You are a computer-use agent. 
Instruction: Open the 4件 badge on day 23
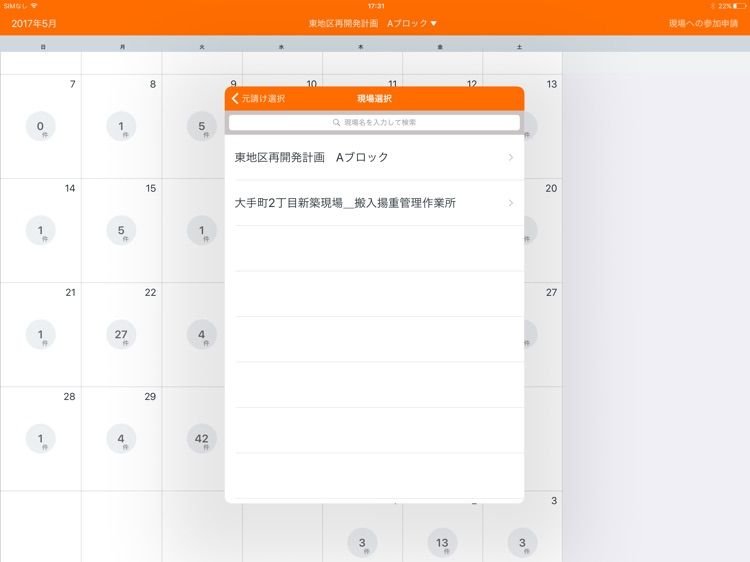[x=202, y=334]
